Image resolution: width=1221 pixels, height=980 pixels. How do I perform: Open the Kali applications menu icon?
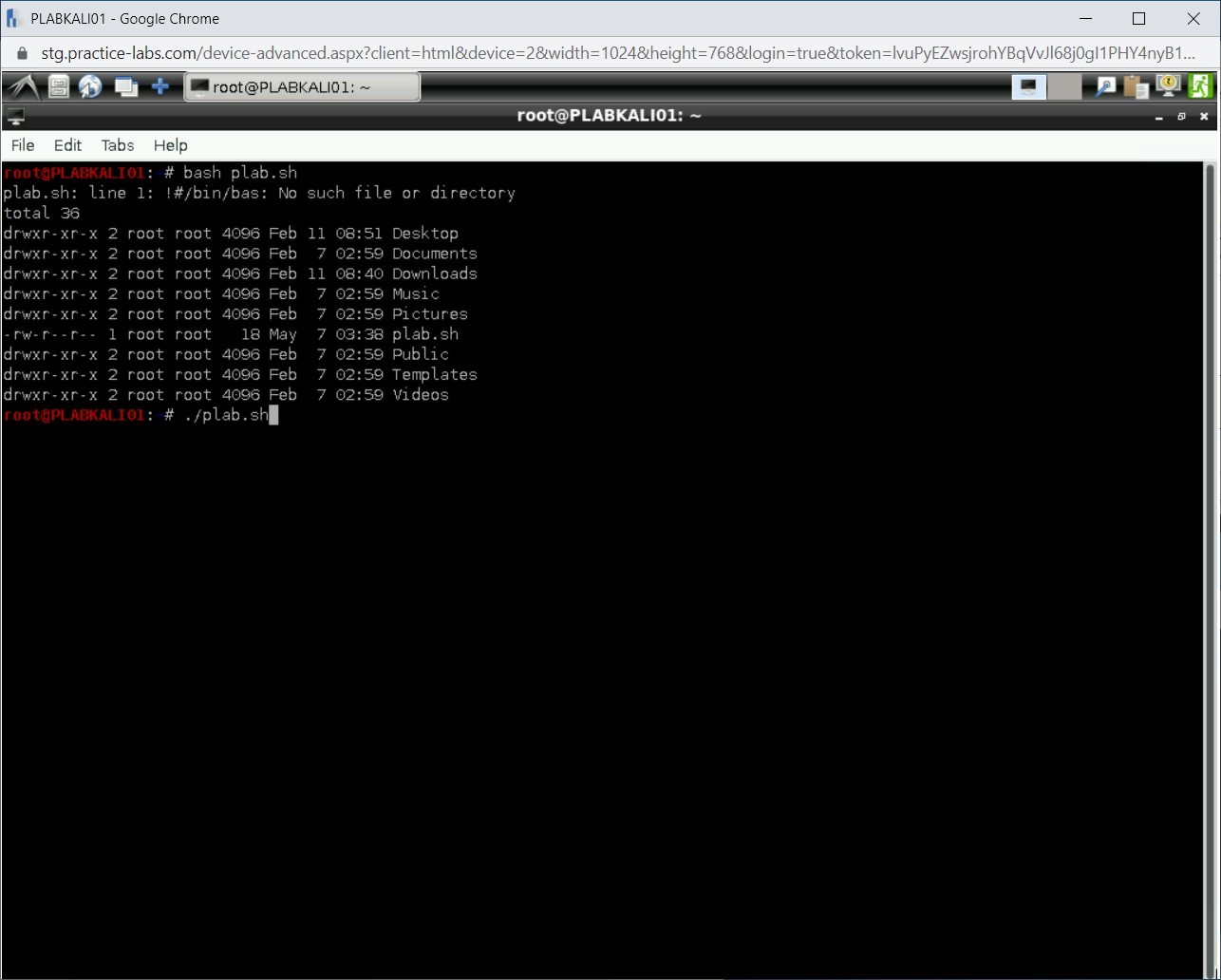(x=23, y=87)
